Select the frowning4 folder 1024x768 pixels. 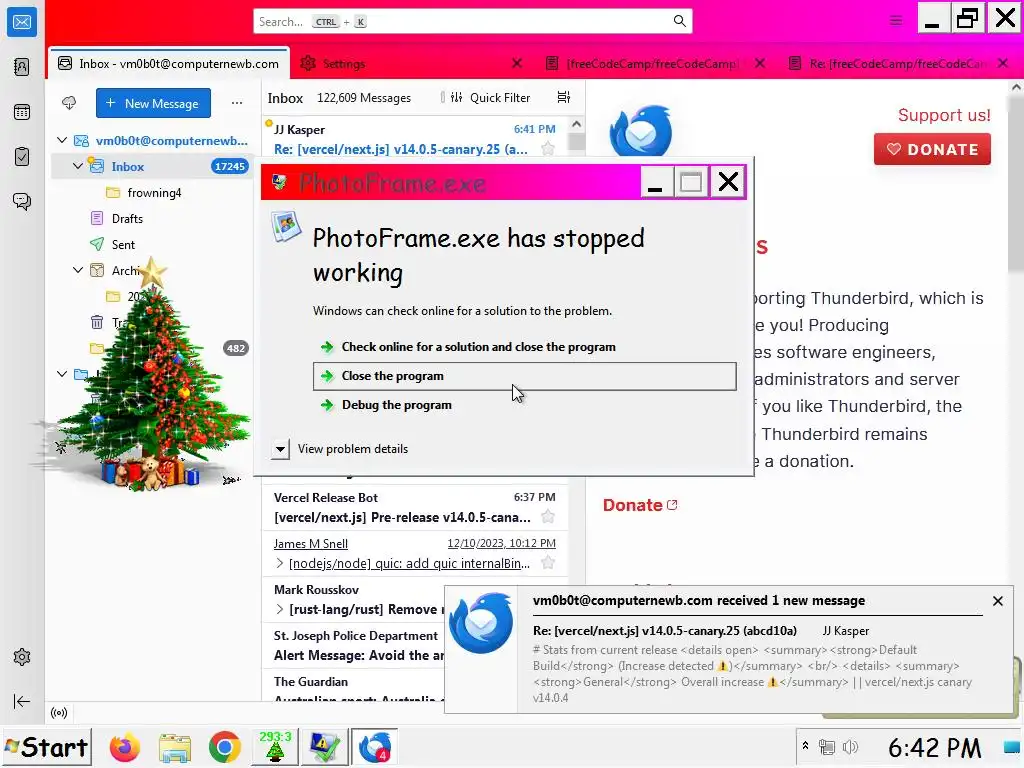click(154, 193)
